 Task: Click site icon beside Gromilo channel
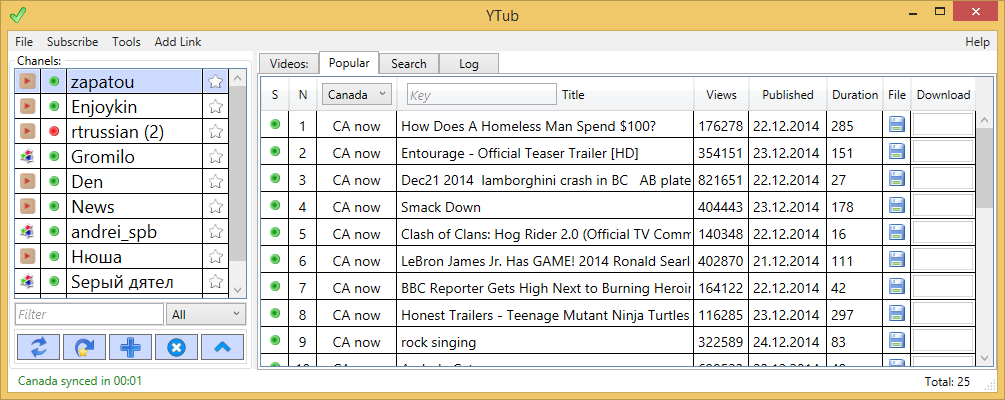27,156
